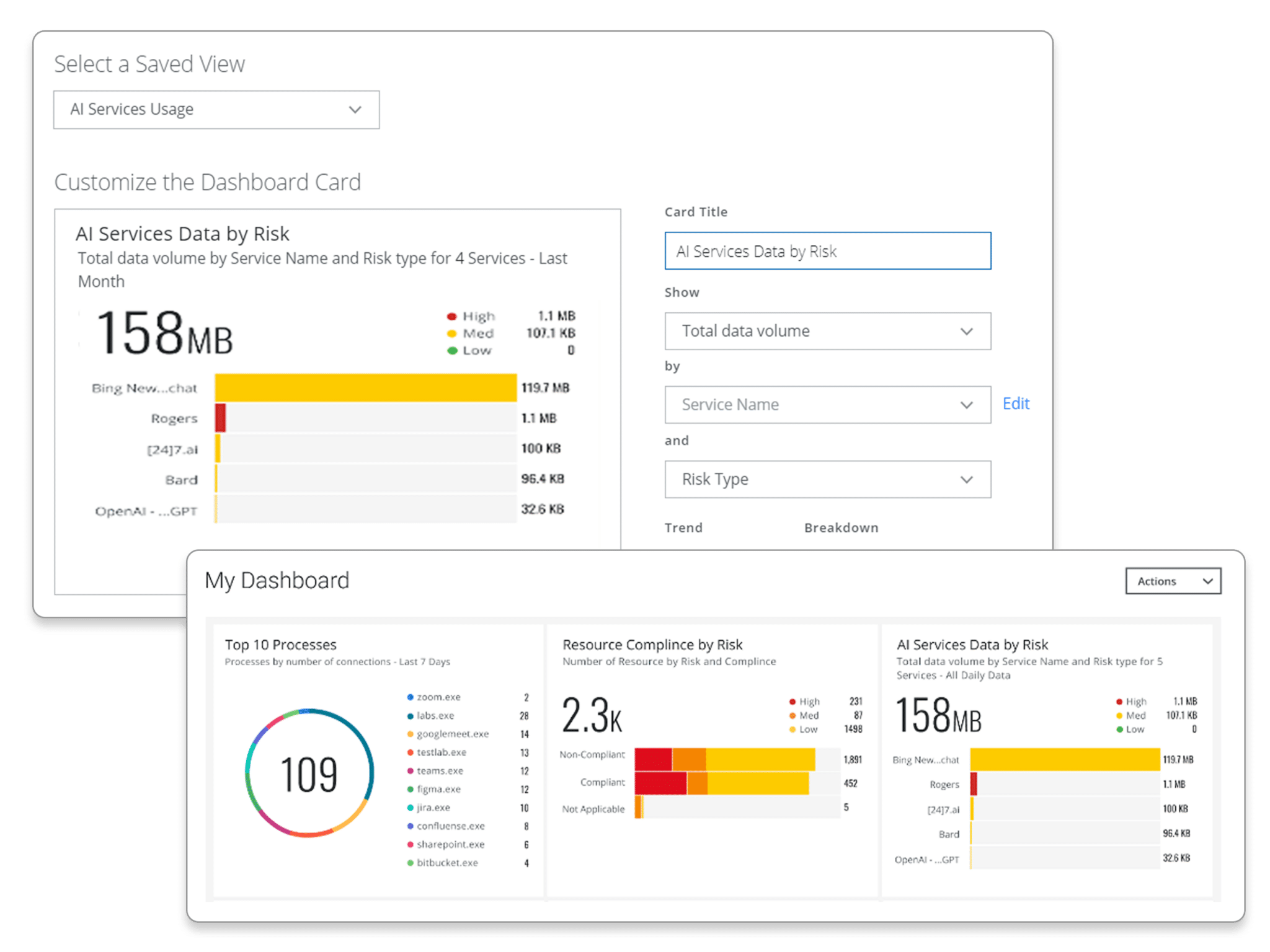1270x952 pixels.
Task: Open the Service Name dropdown
Action: coord(827,405)
